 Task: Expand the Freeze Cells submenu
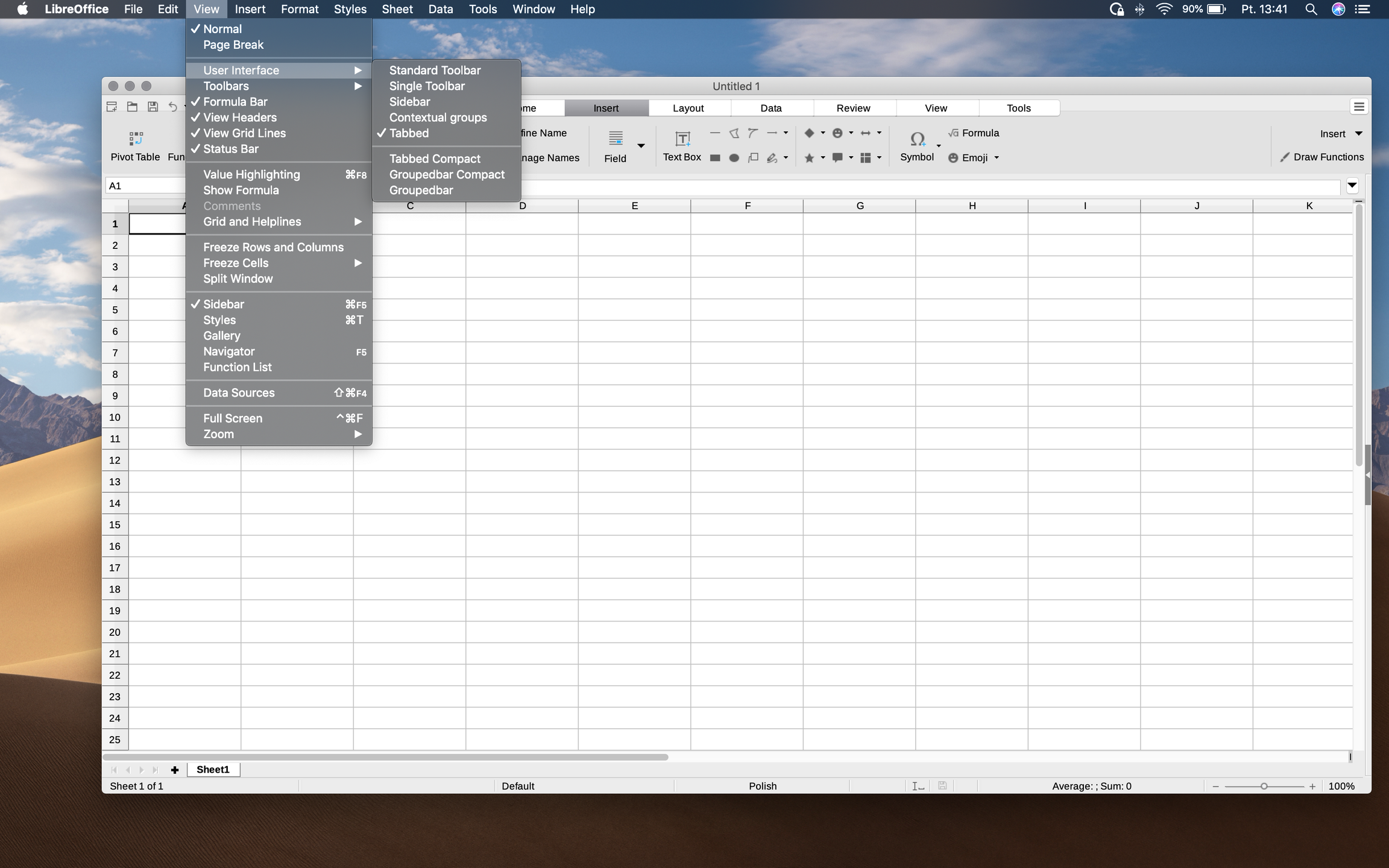(x=279, y=263)
